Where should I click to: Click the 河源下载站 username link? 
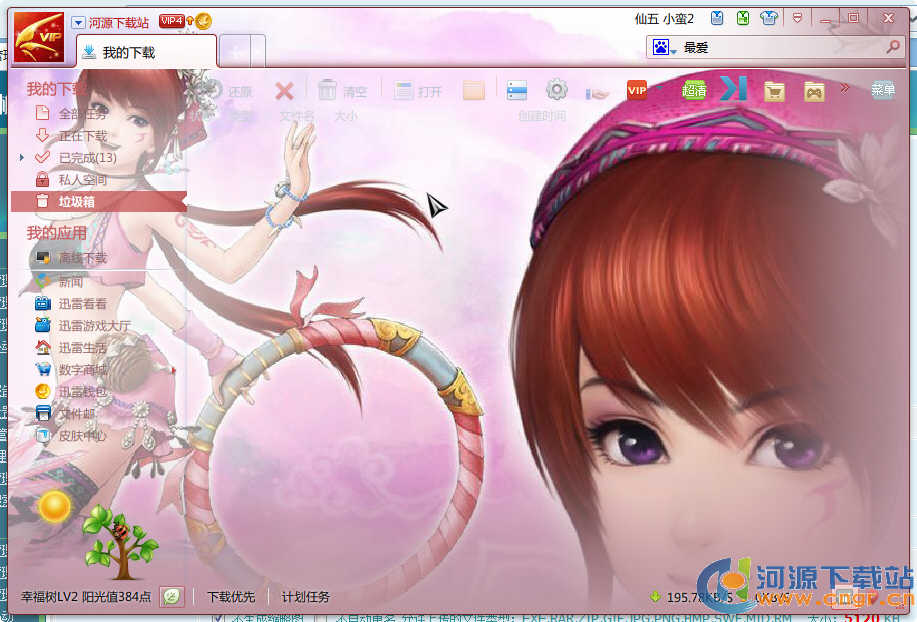119,23
